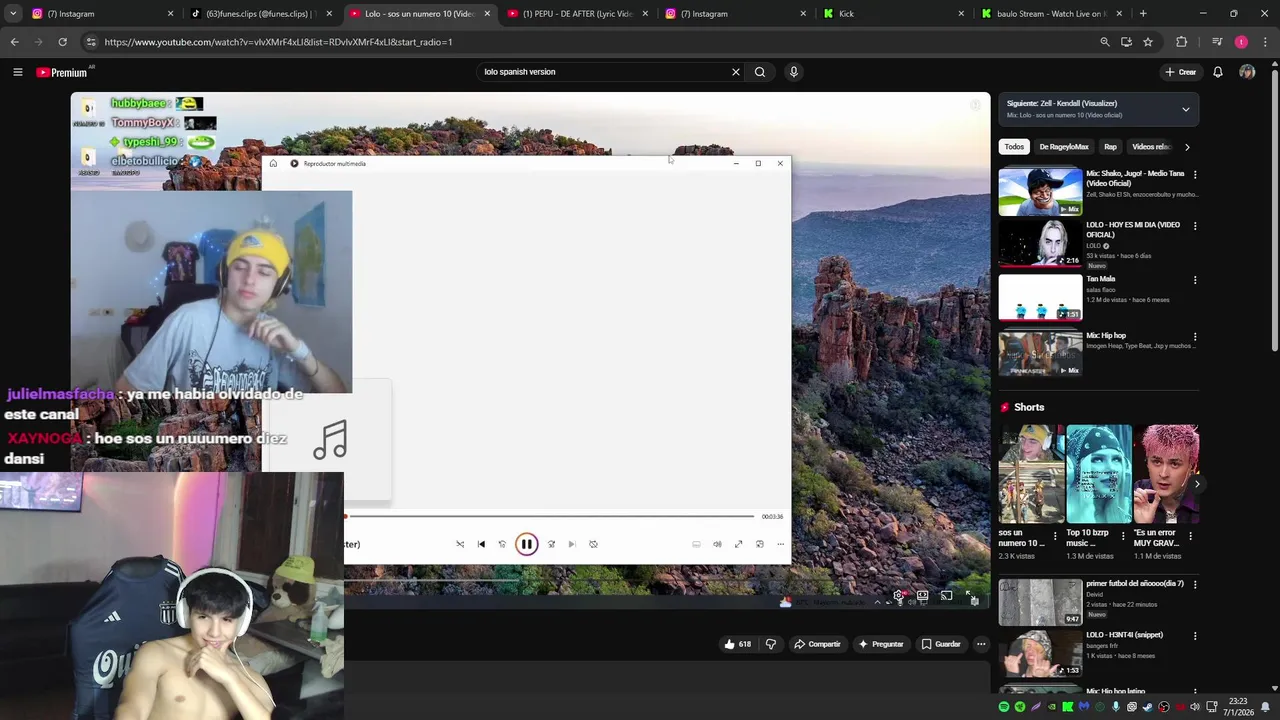
Task: Open Mix: Shako, Jugo! - Medio Tana thumbnail
Action: pyautogui.click(x=1040, y=192)
